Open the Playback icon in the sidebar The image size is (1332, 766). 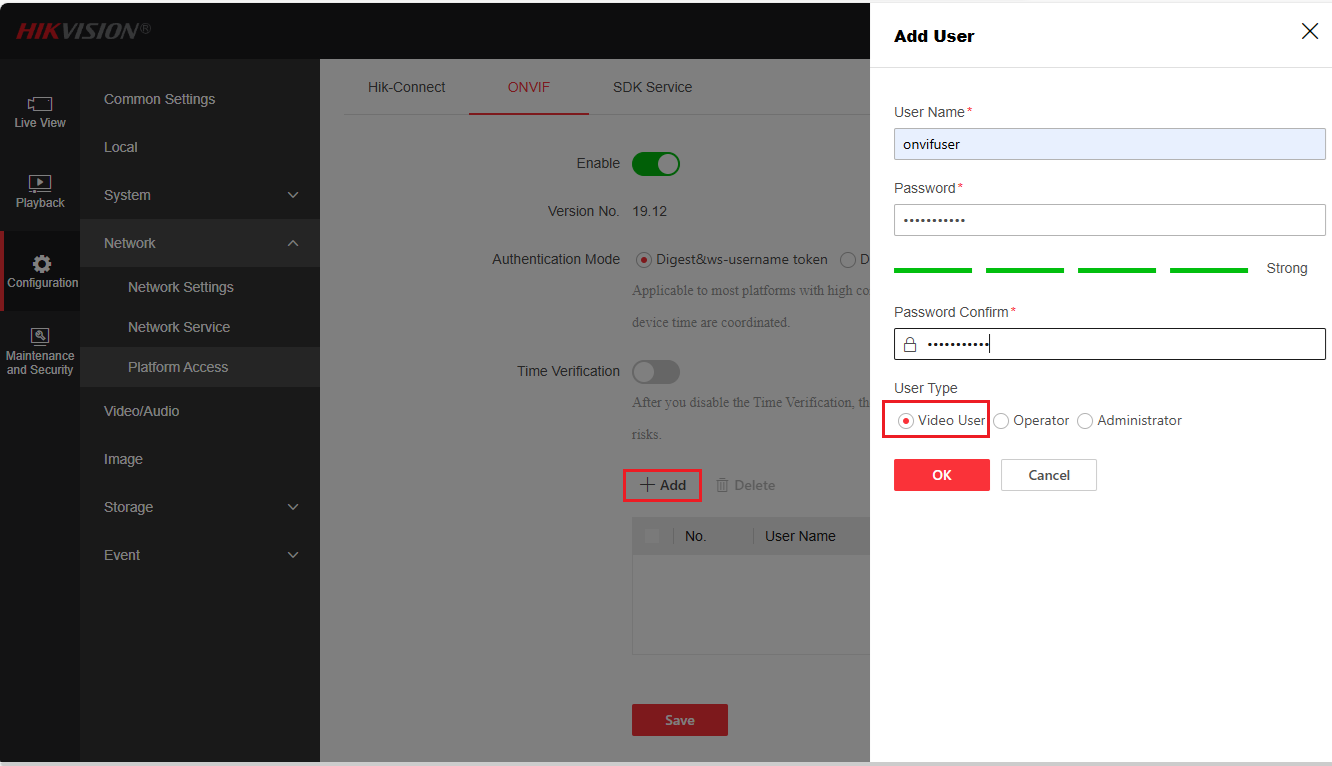click(x=40, y=184)
